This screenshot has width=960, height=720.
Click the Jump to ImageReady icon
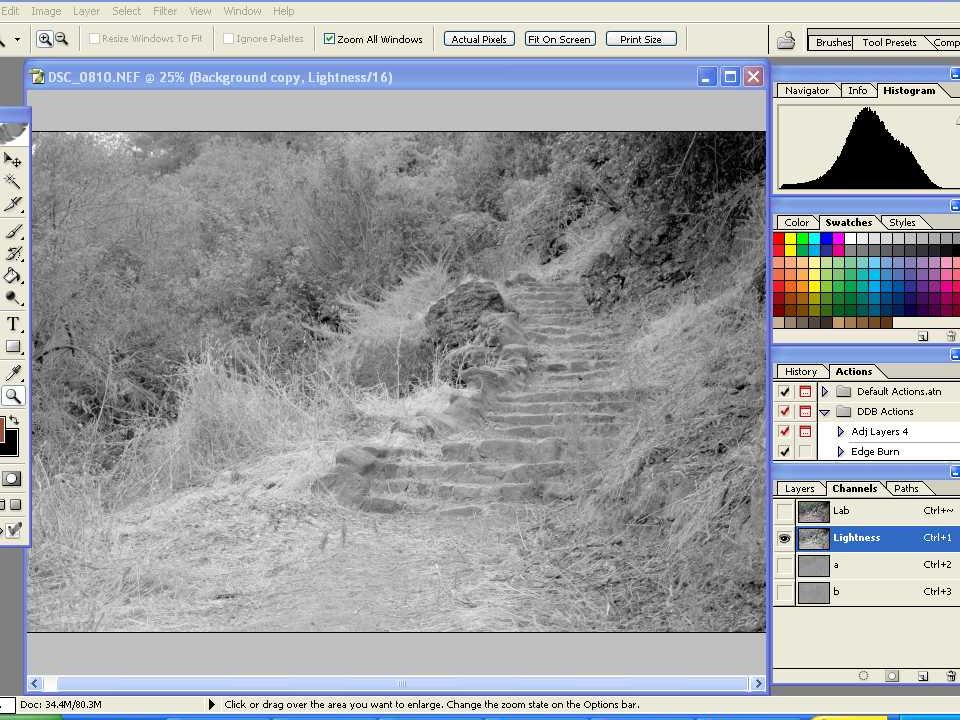click(12, 530)
